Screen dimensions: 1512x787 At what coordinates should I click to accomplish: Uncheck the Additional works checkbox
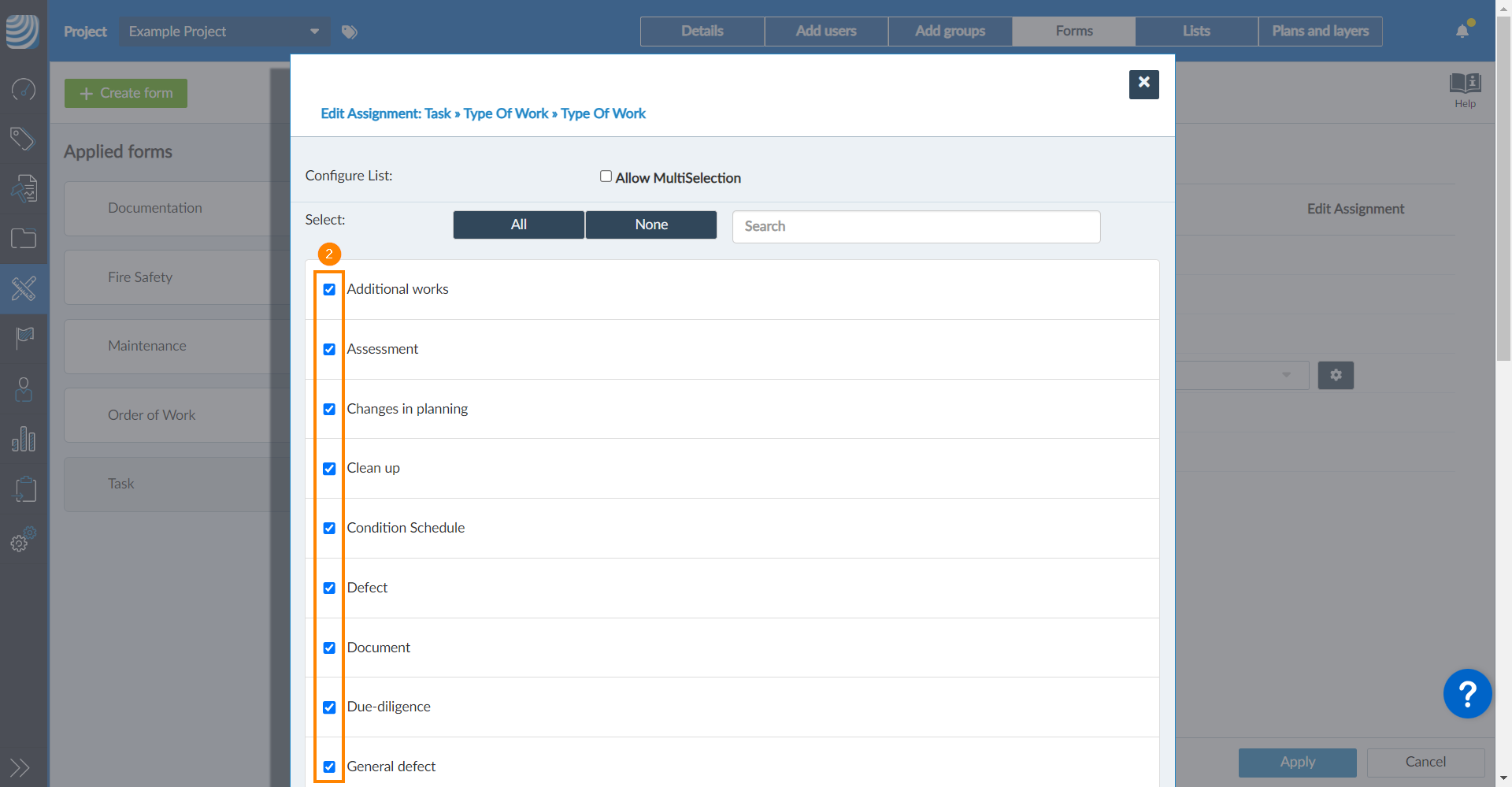[329, 290]
